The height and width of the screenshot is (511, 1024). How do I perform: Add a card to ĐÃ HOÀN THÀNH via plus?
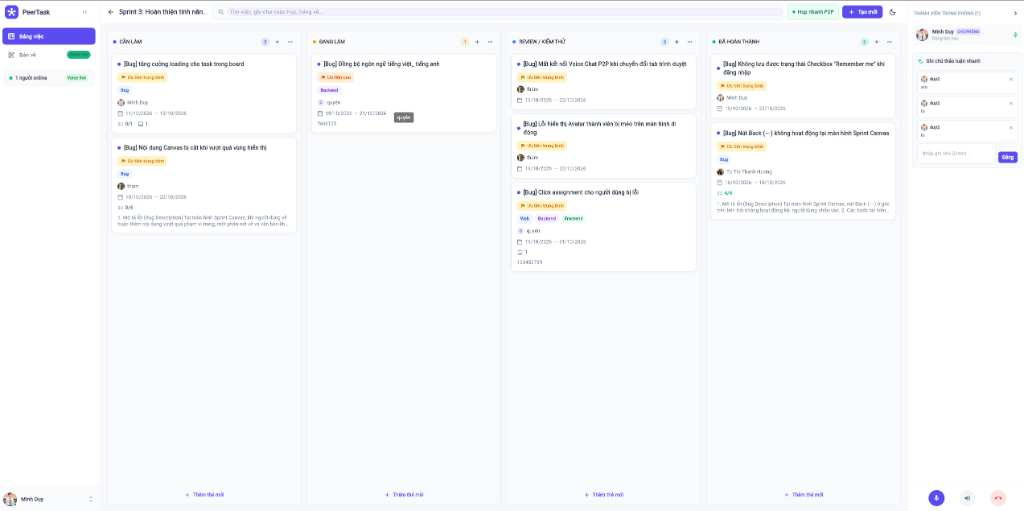pyautogui.click(x=876, y=42)
